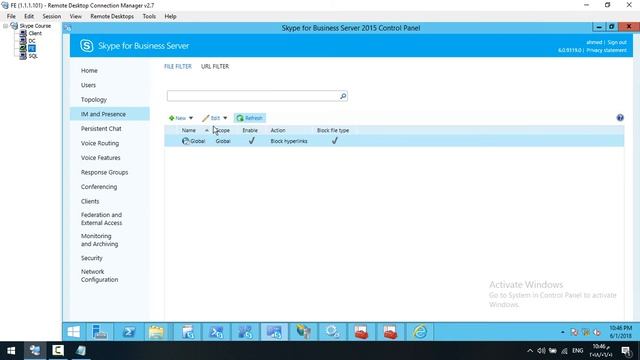Click the Scope column header
The image size is (640, 360).
pos(222,130)
